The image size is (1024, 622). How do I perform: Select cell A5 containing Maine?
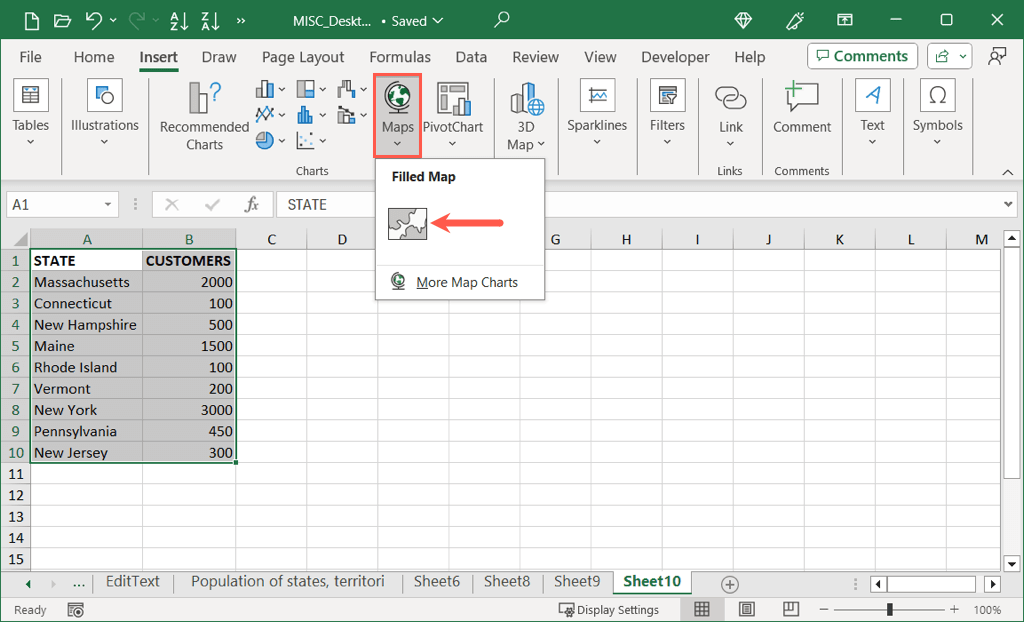click(86, 346)
